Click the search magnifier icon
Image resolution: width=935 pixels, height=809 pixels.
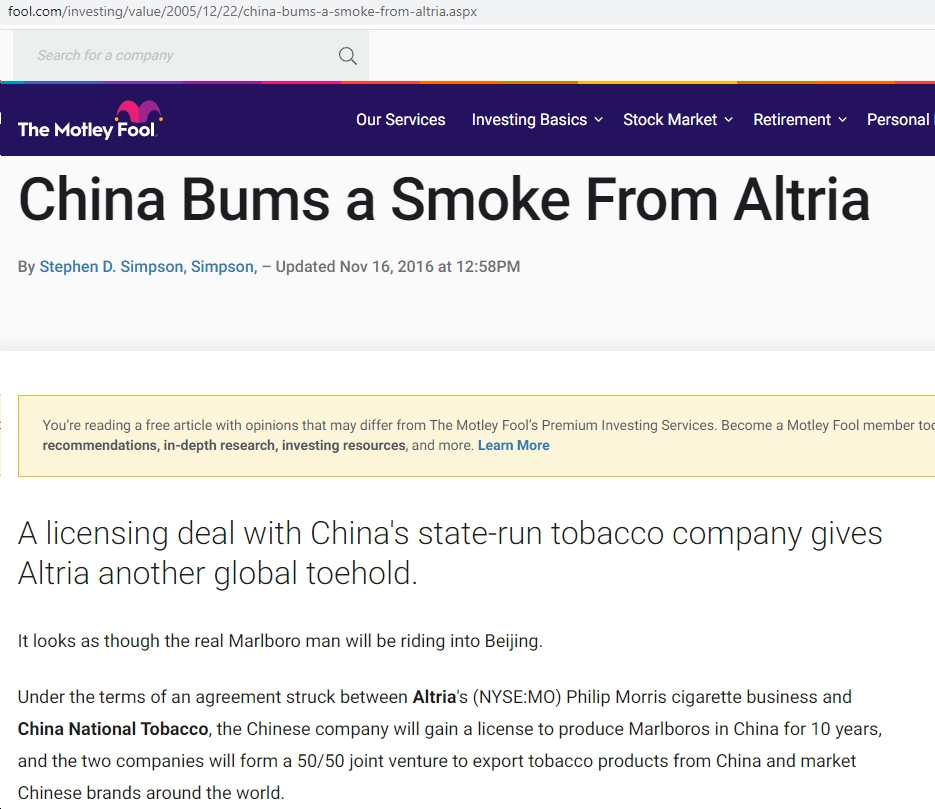coord(348,56)
